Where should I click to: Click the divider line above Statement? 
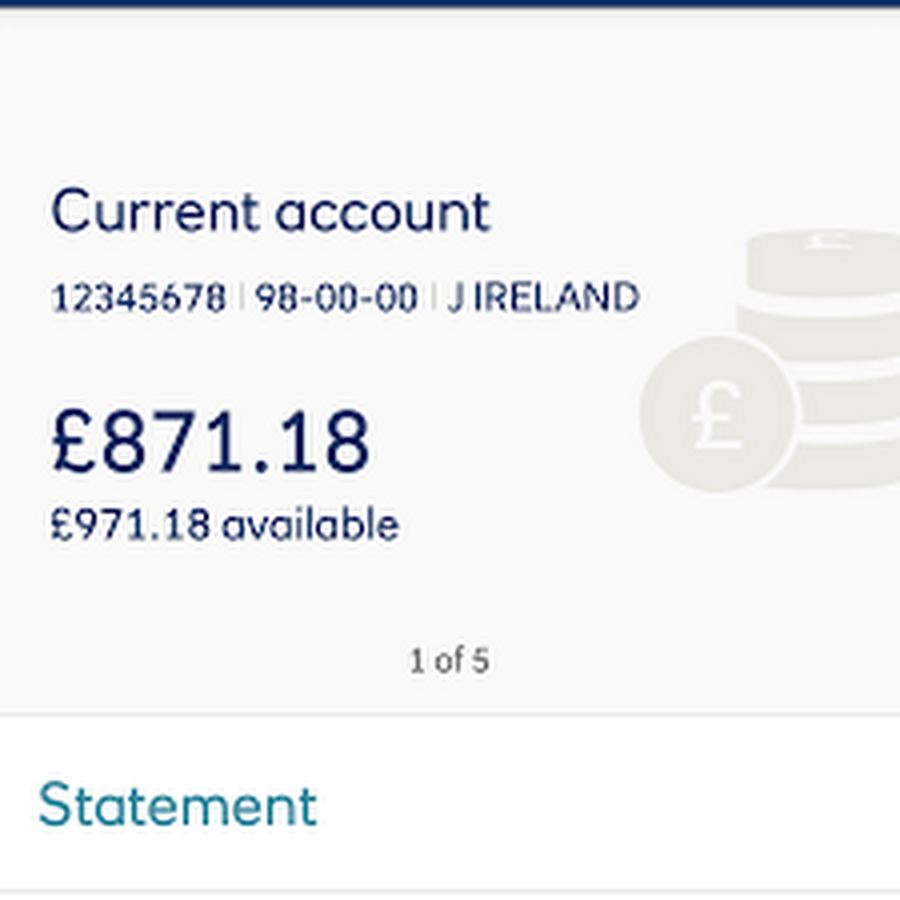coord(450,715)
